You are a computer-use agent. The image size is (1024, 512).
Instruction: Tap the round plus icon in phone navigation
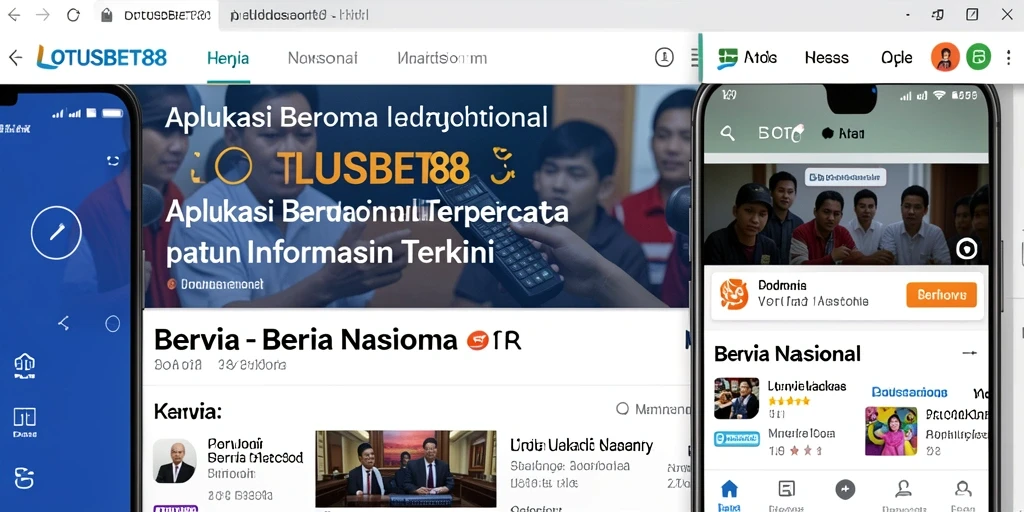click(845, 489)
